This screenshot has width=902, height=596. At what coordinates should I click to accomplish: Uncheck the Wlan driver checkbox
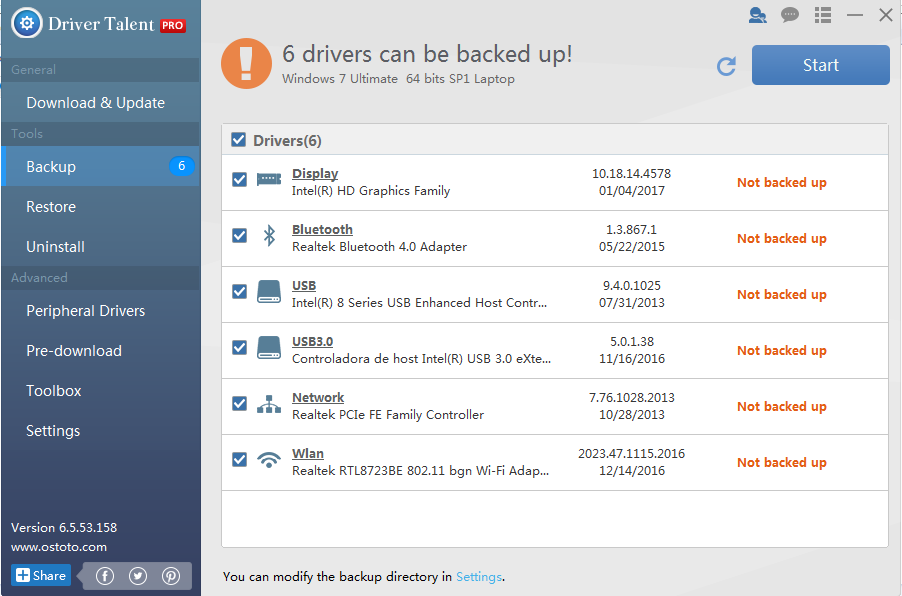[239, 460]
